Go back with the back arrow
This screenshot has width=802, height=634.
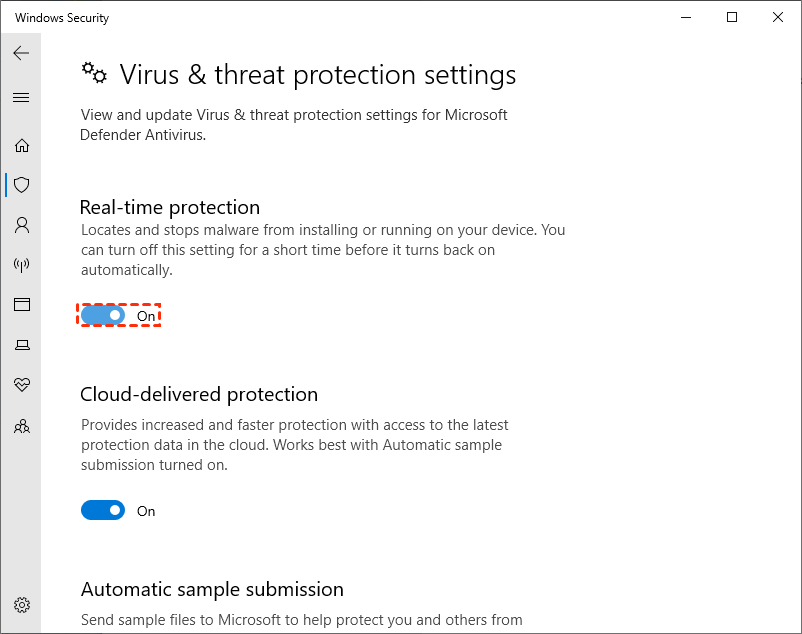coord(21,53)
